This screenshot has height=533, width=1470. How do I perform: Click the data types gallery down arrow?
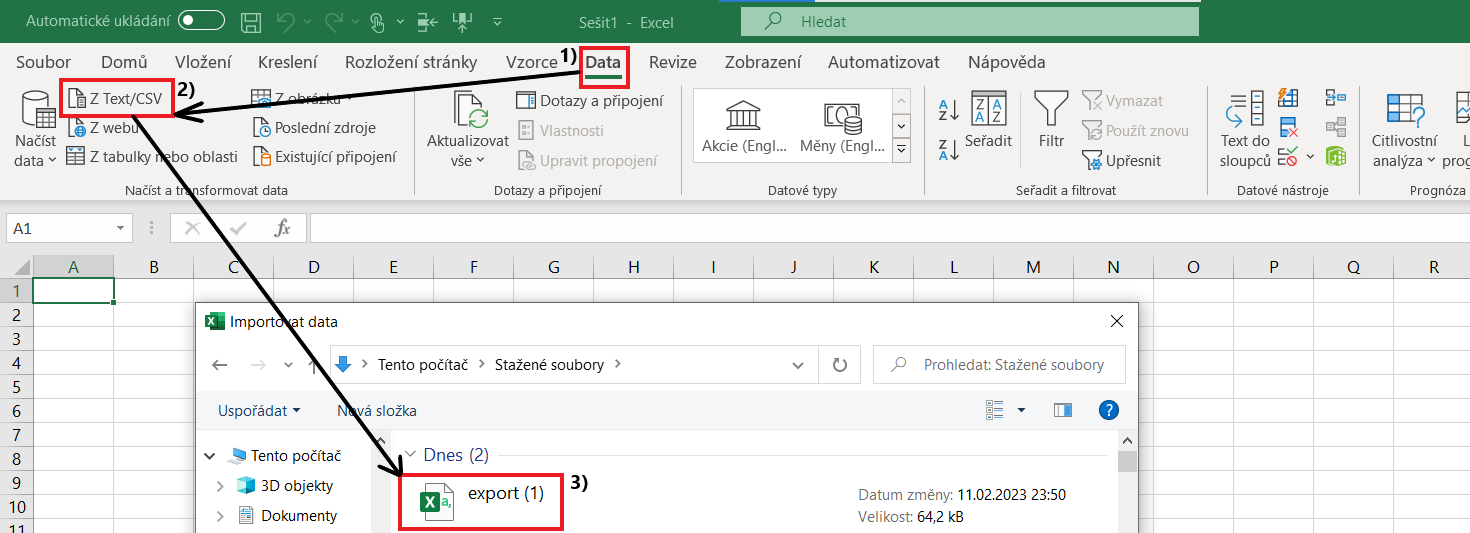click(901, 126)
